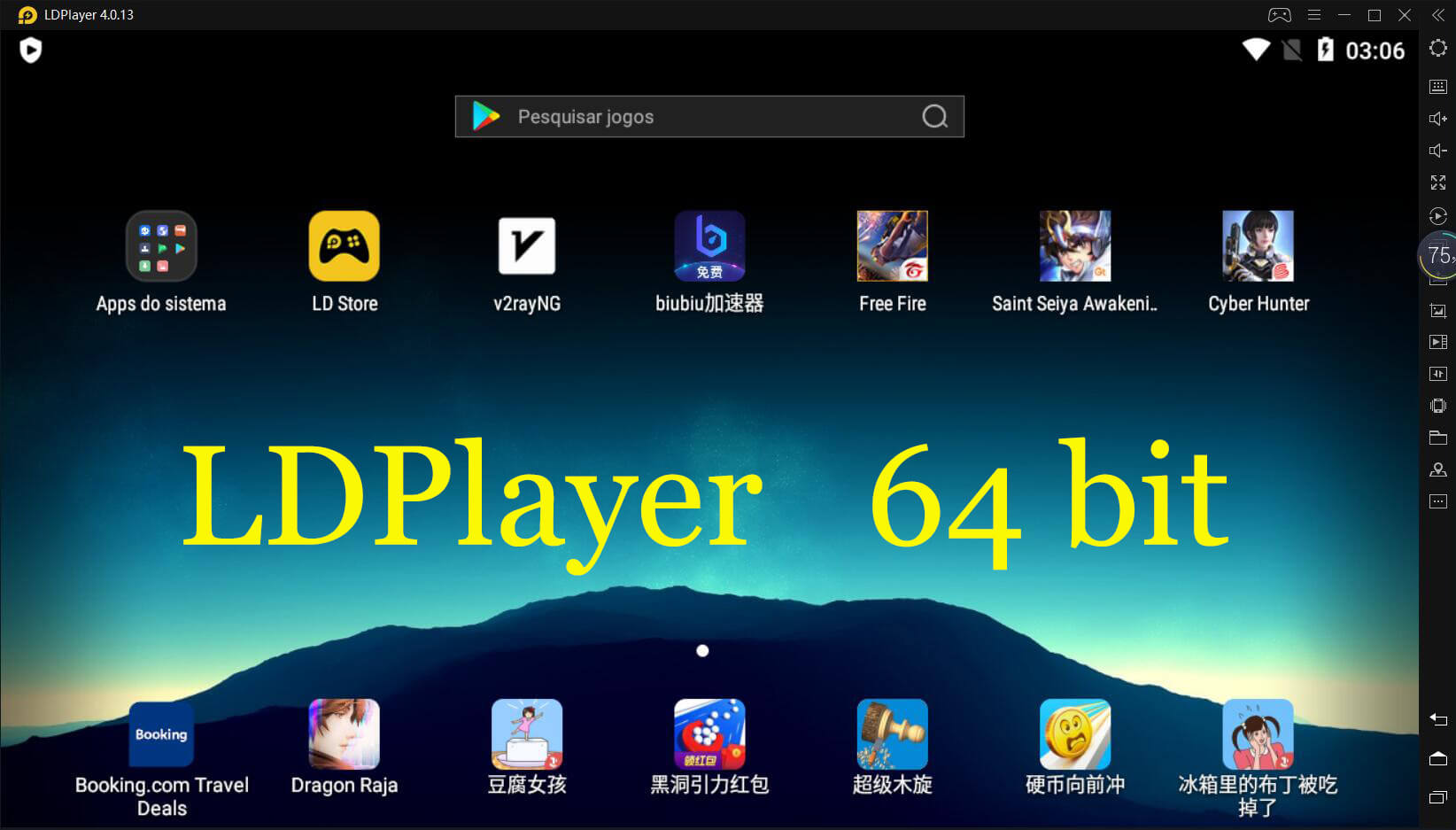Viewport: 1456px width, 830px height.
Task: Click the no-SIM status icon
Action: click(1293, 50)
